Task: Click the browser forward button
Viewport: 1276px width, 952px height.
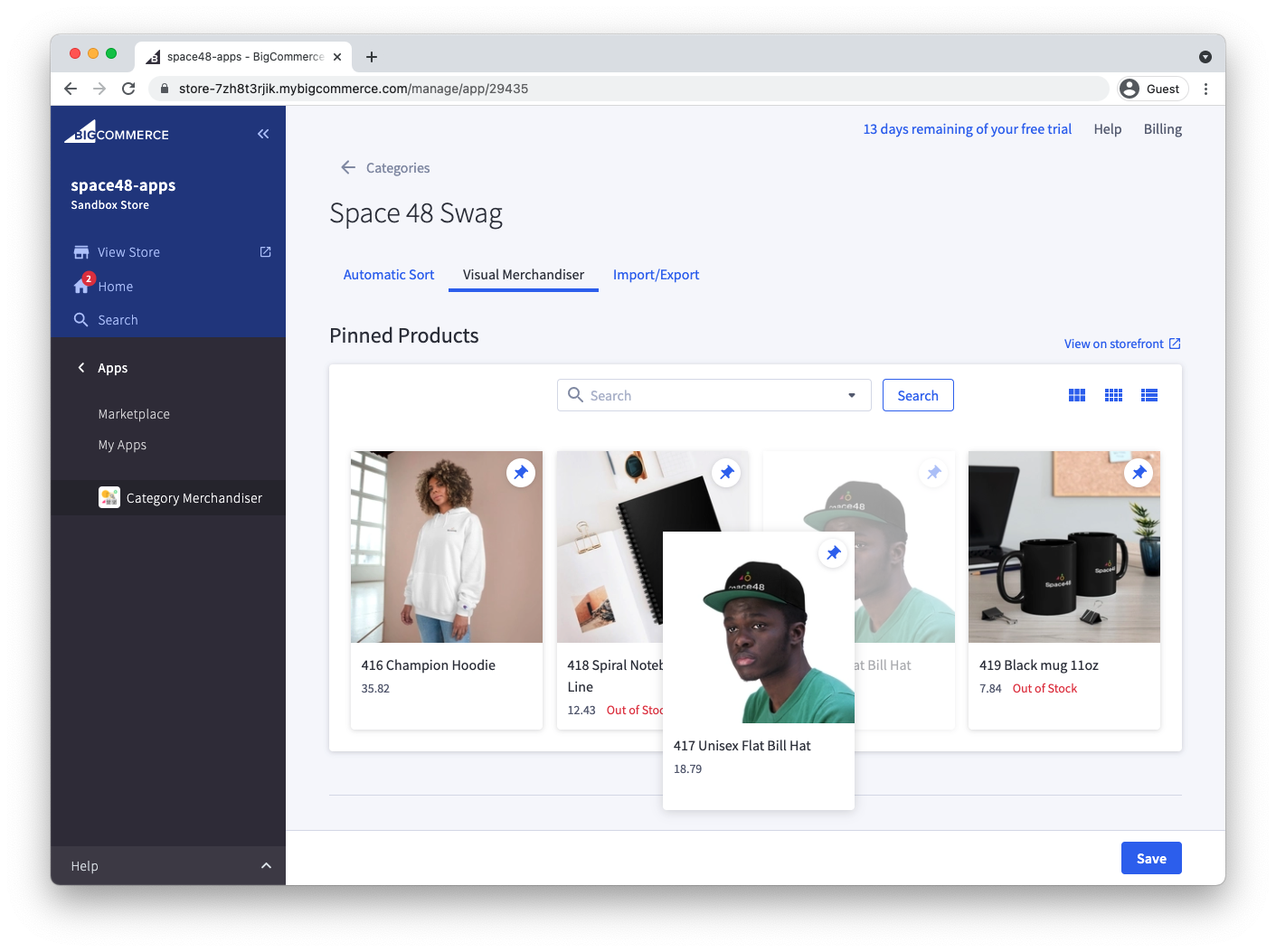Action: 99,89
